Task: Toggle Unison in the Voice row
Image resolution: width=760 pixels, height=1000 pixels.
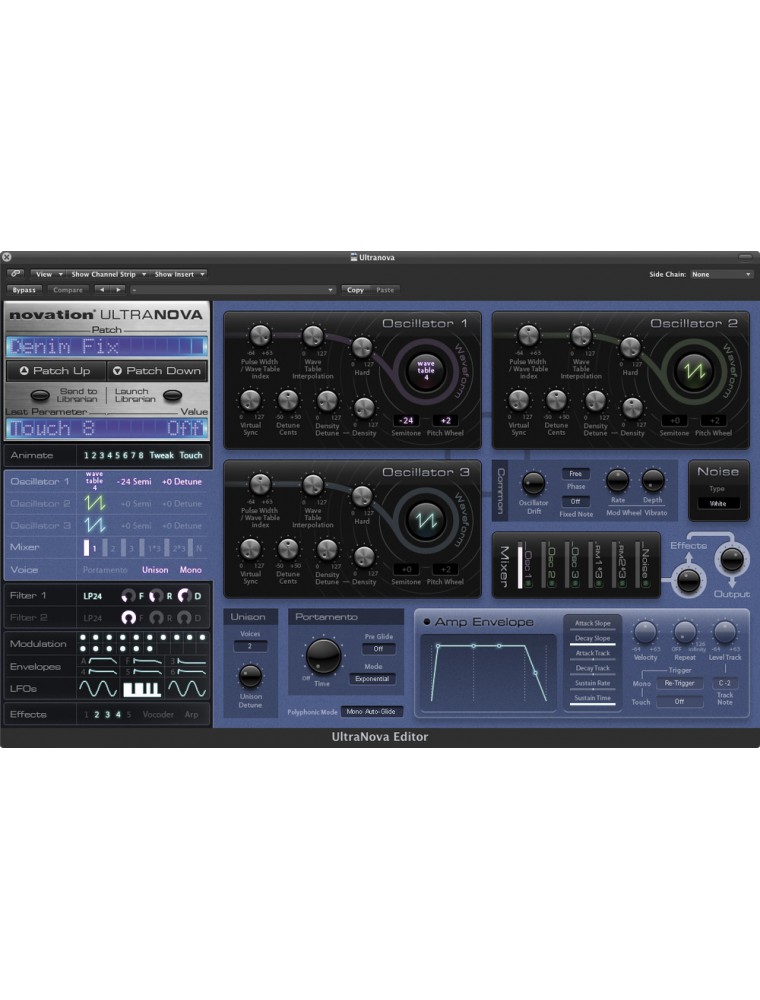Action: (x=155, y=570)
